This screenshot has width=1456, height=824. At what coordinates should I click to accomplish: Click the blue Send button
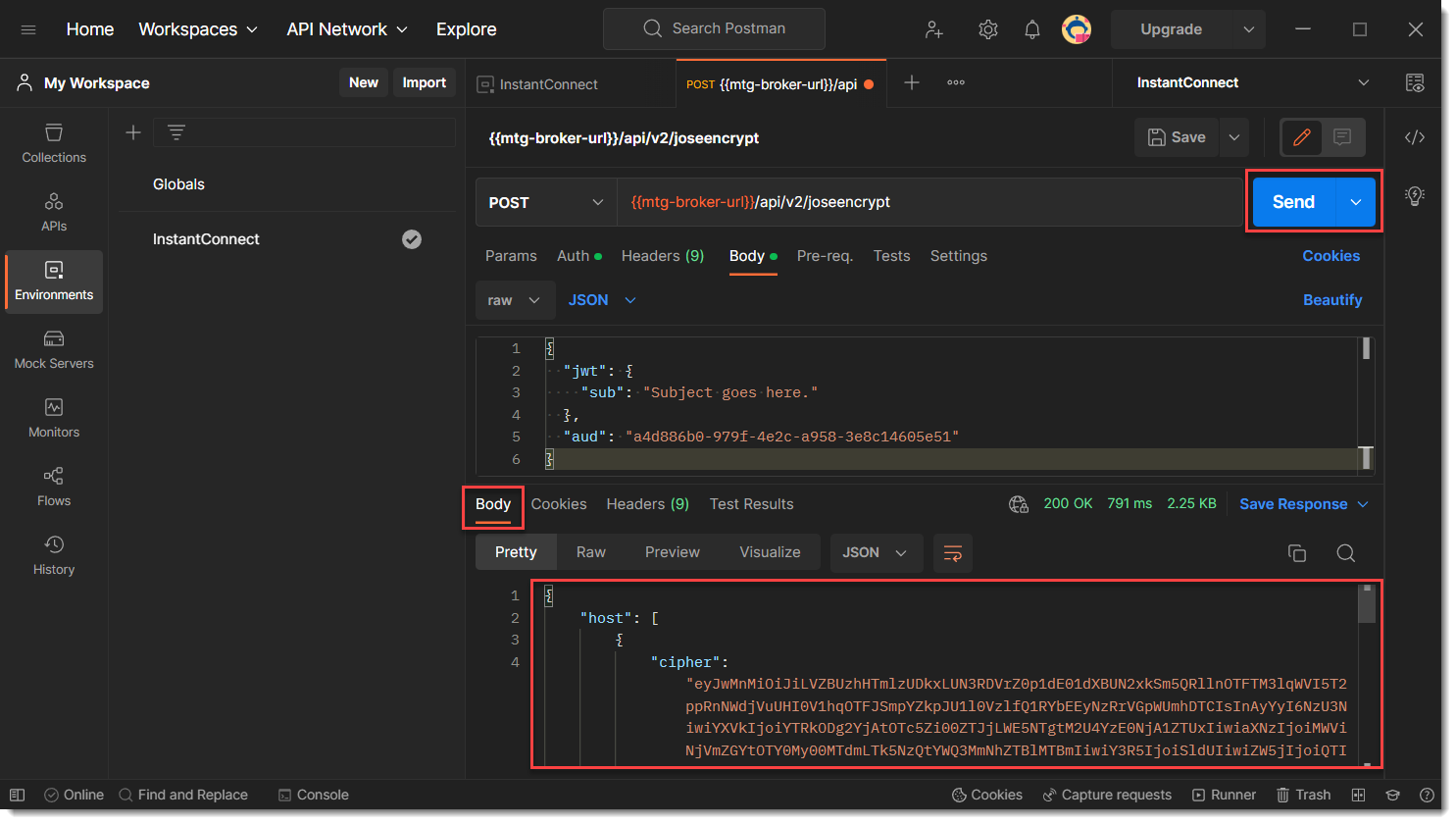pyautogui.click(x=1294, y=202)
